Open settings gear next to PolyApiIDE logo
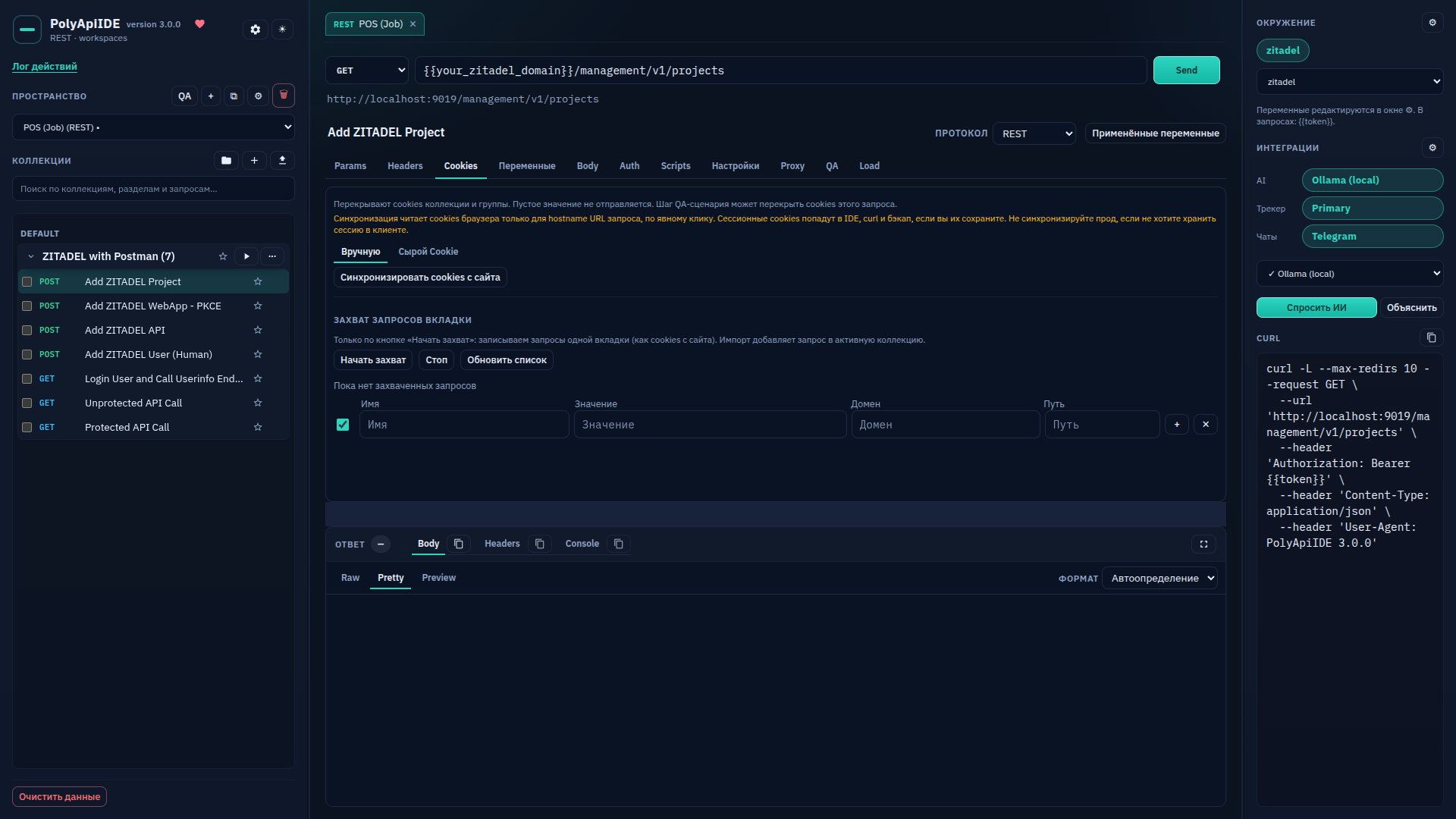 click(x=256, y=30)
